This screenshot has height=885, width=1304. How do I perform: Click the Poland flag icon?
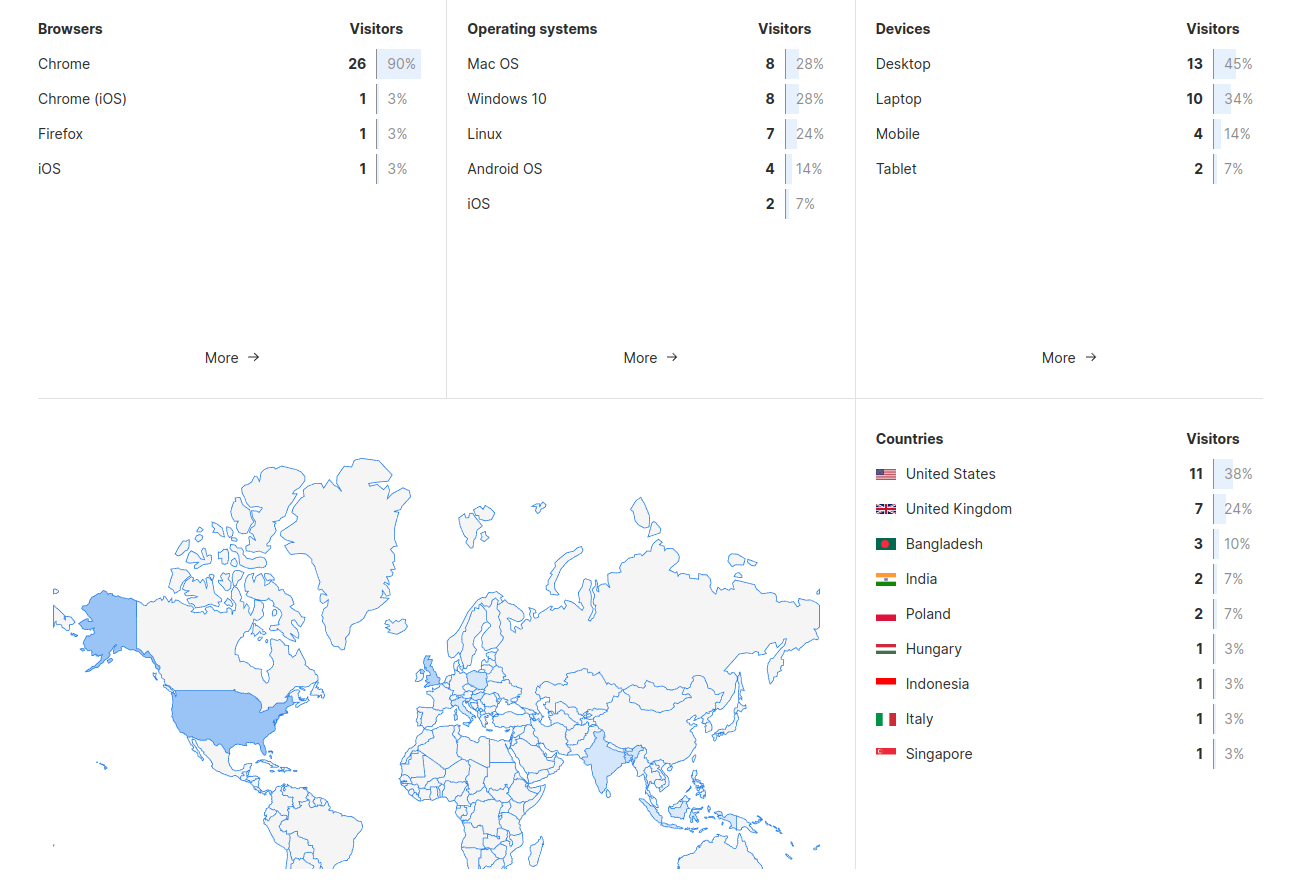[886, 614]
